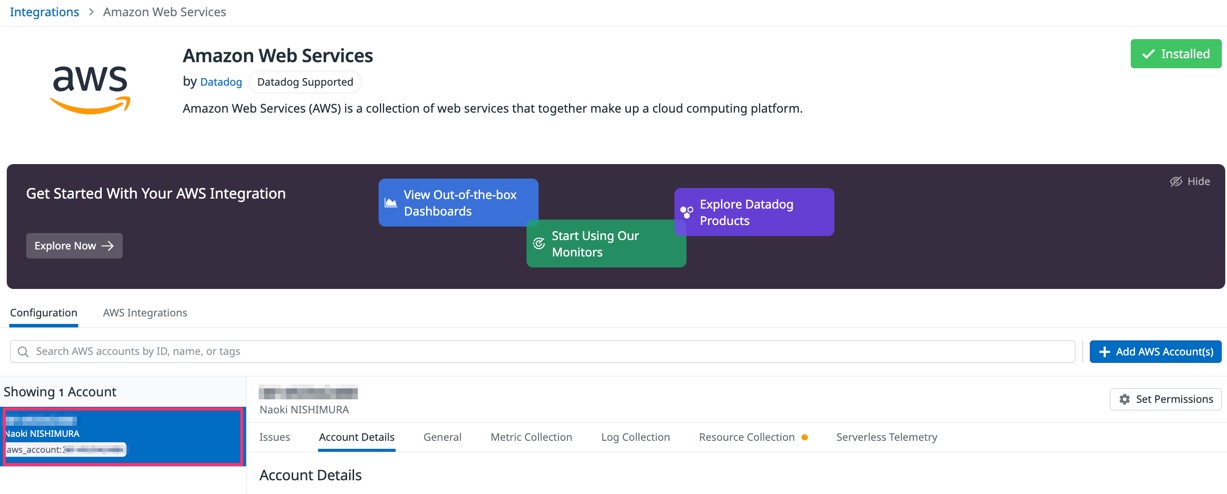Open the Explore Datadog Products card
Image resolution: width=1227 pixels, height=494 pixels.
coord(754,212)
